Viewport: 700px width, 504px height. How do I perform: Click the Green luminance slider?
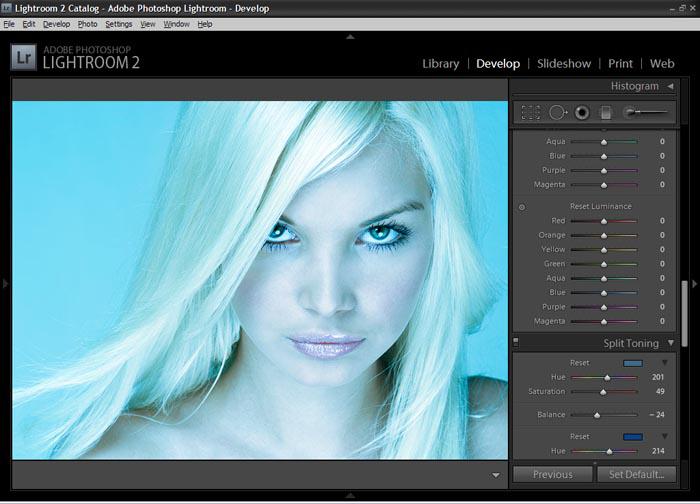(x=604, y=264)
